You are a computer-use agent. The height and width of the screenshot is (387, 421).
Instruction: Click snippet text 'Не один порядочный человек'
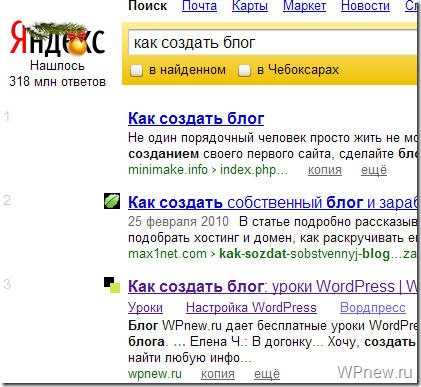click(x=217, y=138)
